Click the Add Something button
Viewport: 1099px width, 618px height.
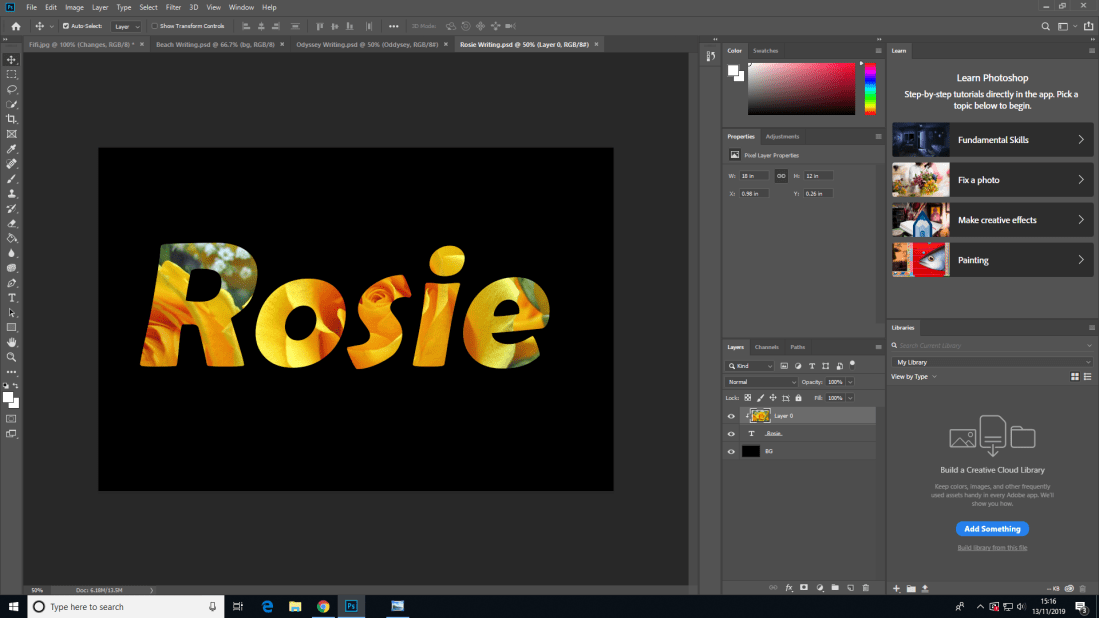[992, 529]
